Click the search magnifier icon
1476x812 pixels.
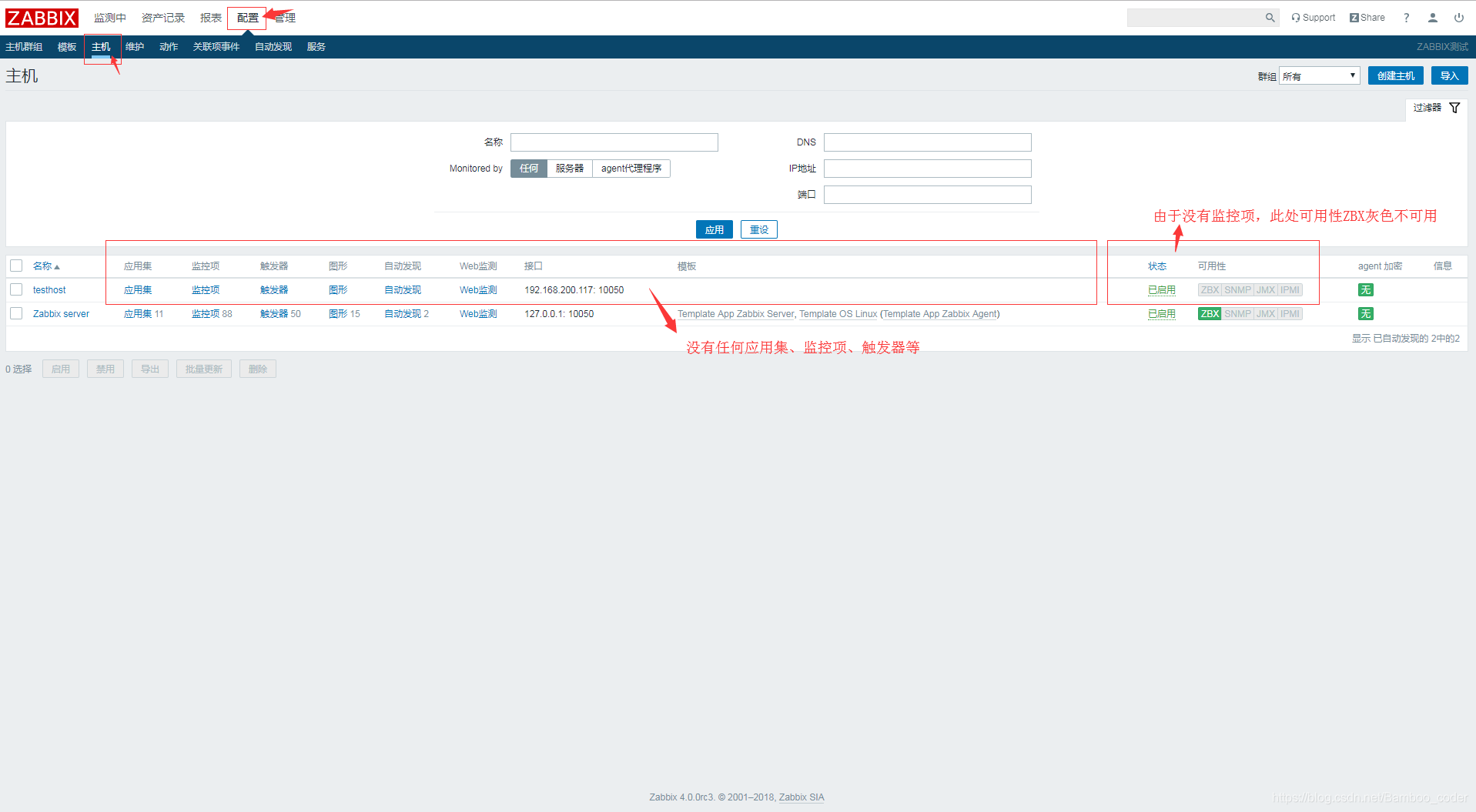(x=1270, y=18)
